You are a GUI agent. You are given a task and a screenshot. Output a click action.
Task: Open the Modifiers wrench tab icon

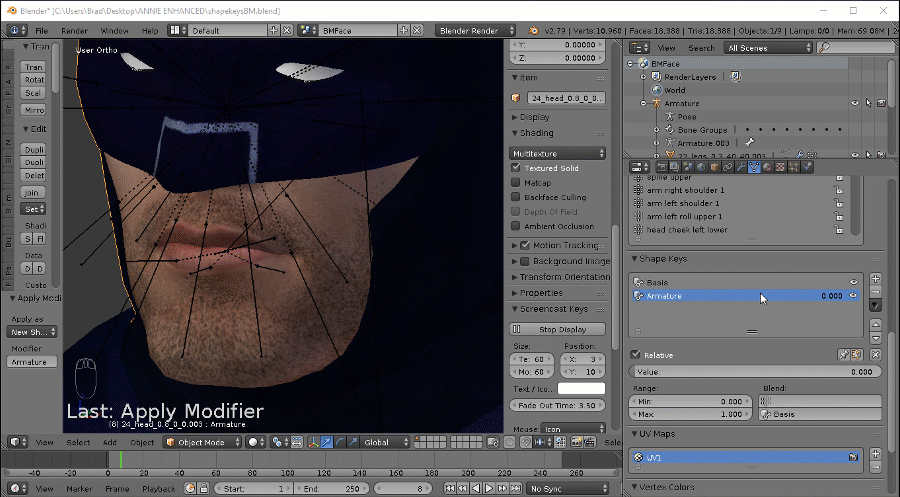[740, 167]
